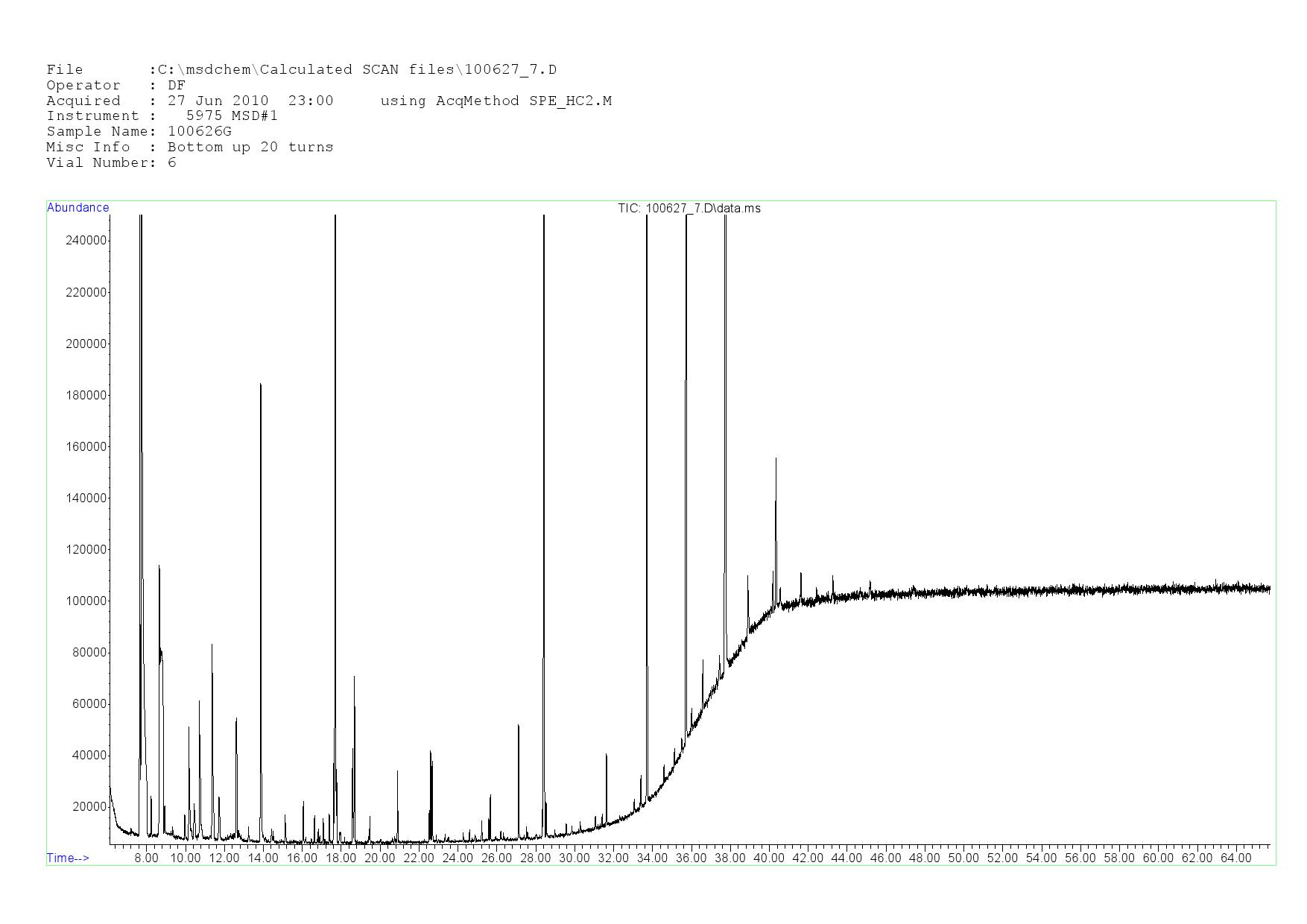Viewport: 1307px width, 924px height.
Task: Click the acquisition date 27 Jun 2010
Action: click(218, 101)
